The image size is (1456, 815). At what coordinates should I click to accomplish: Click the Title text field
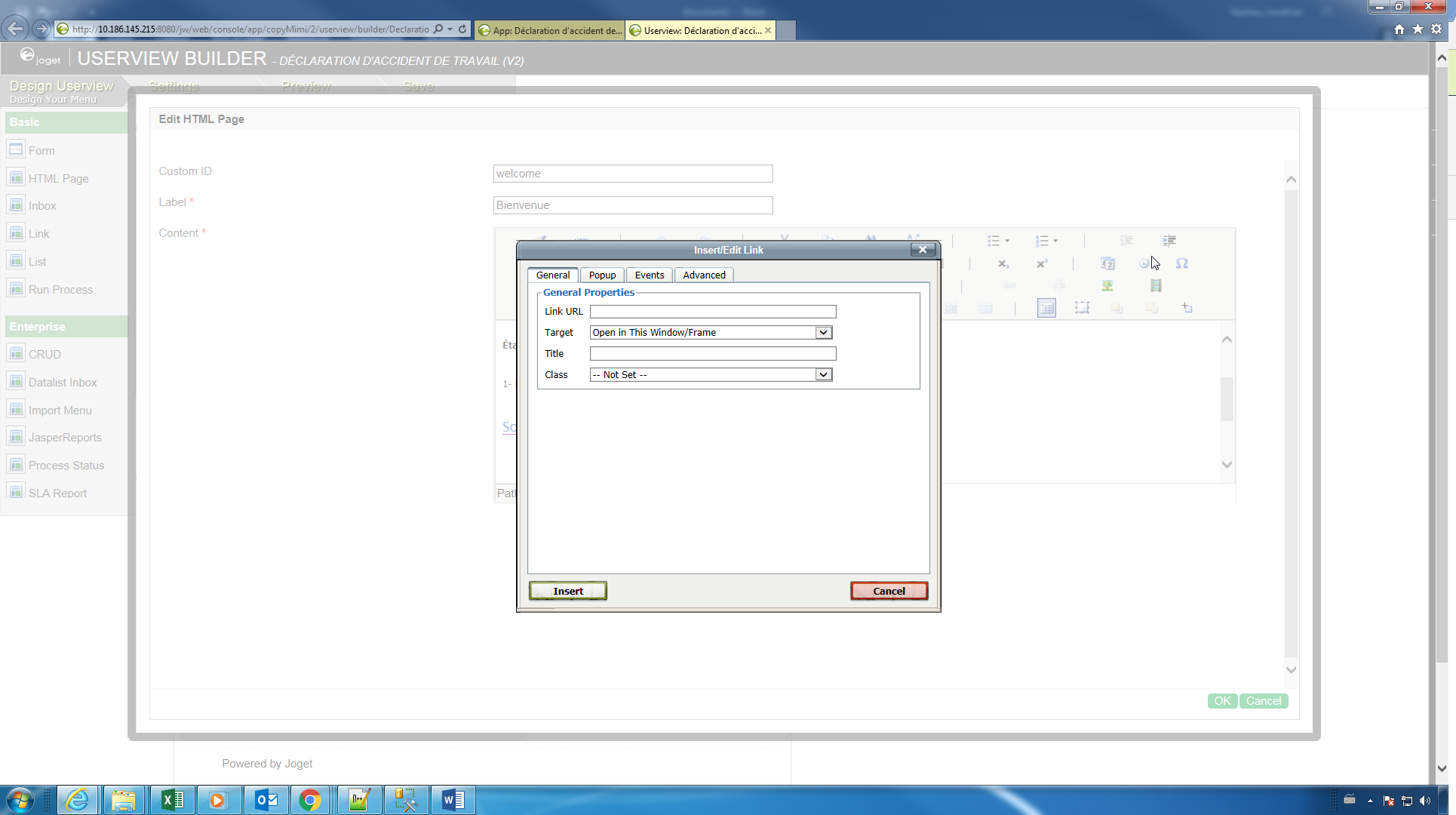712,354
